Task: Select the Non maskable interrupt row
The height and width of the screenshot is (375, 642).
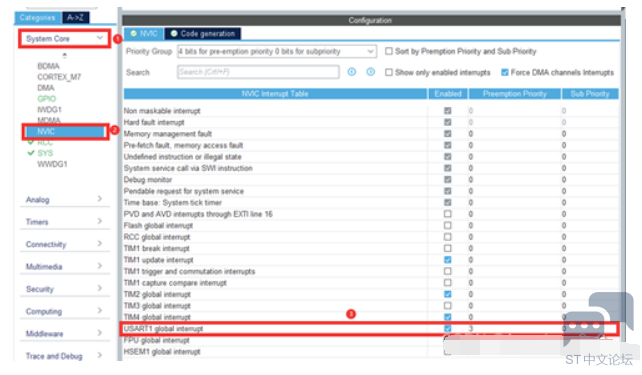Action: click(x=371, y=111)
